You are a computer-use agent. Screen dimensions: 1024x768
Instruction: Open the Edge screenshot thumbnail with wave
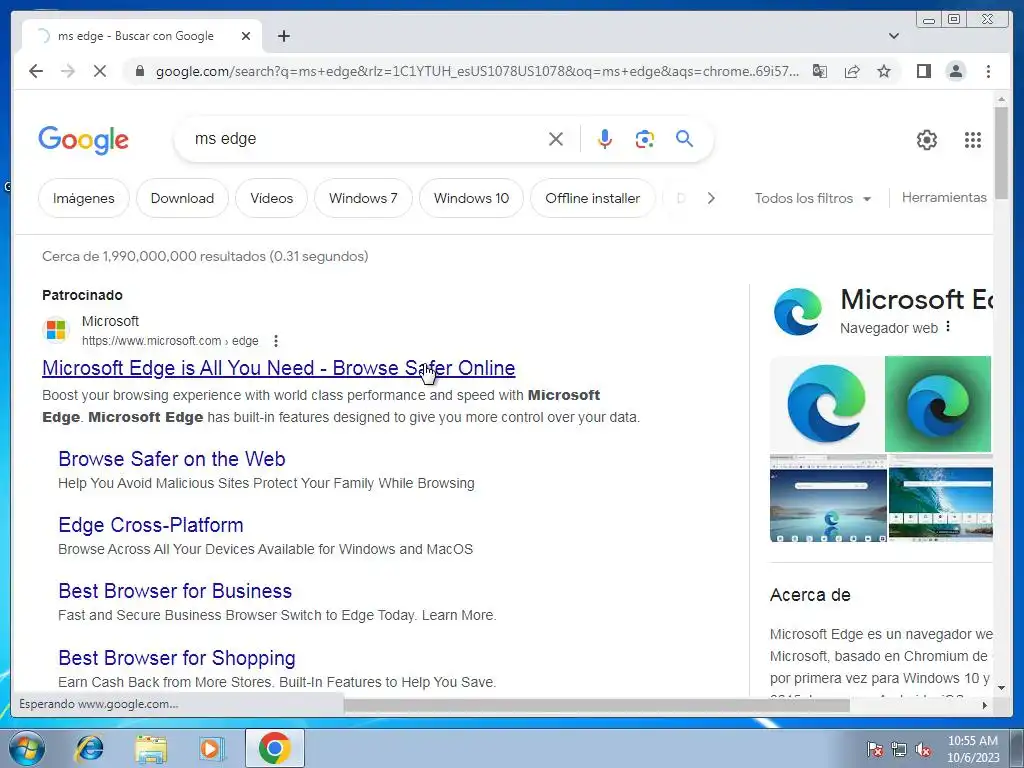coord(940,498)
